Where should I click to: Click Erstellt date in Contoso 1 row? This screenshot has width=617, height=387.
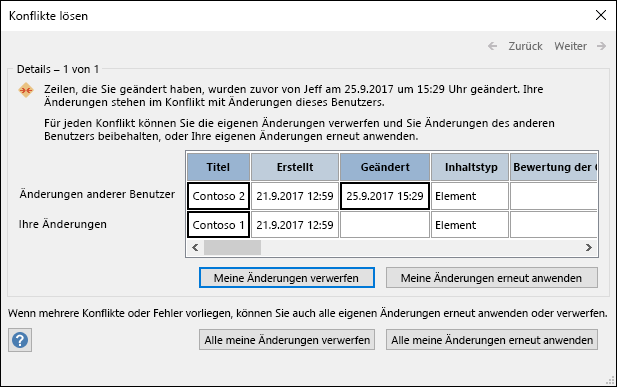pyautogui.click(x=295, y=225)
